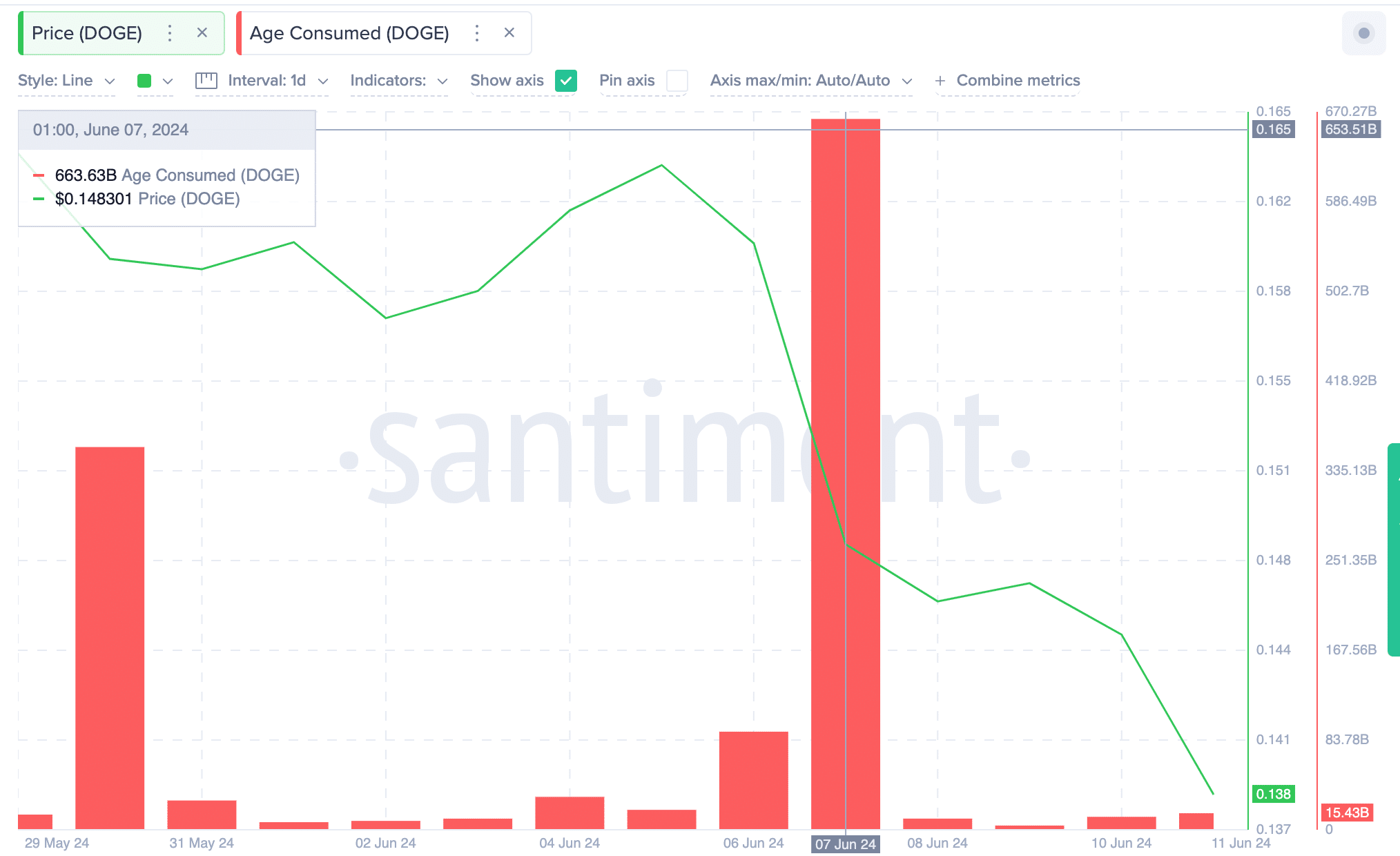The image size is (1400, 856).
Task: Click the green 0.138 current price tag
Action: [x=1274, y=794]
